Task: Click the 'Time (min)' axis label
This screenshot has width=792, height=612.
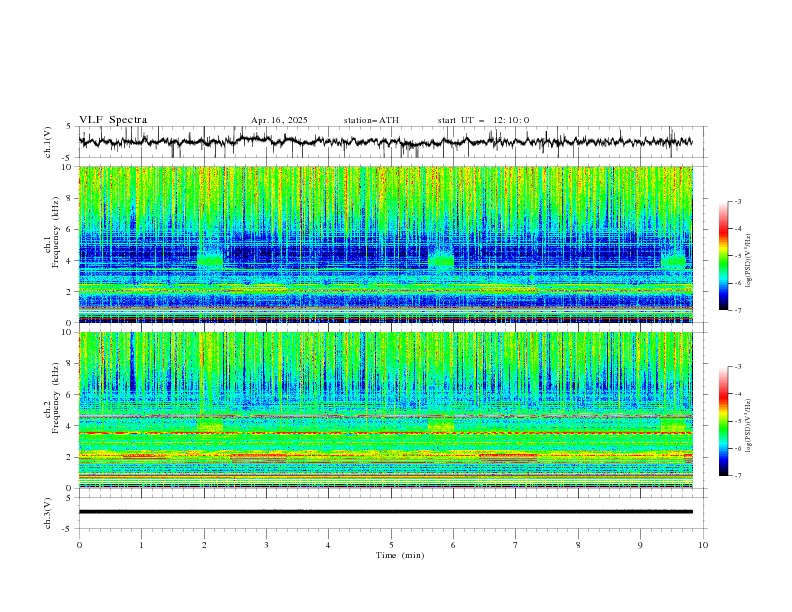Action: [x=400, y=555]
